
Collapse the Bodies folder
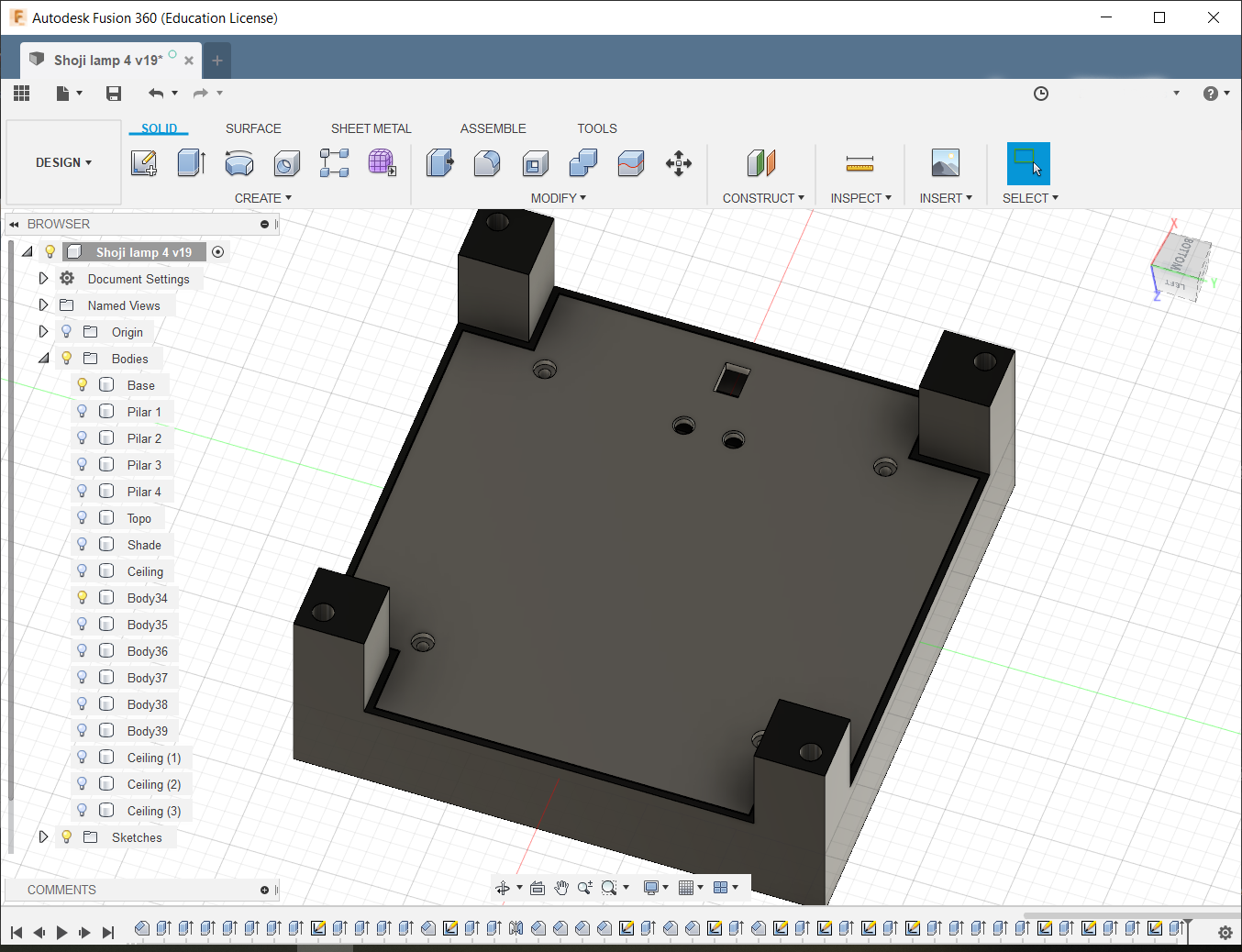(43, 359)
